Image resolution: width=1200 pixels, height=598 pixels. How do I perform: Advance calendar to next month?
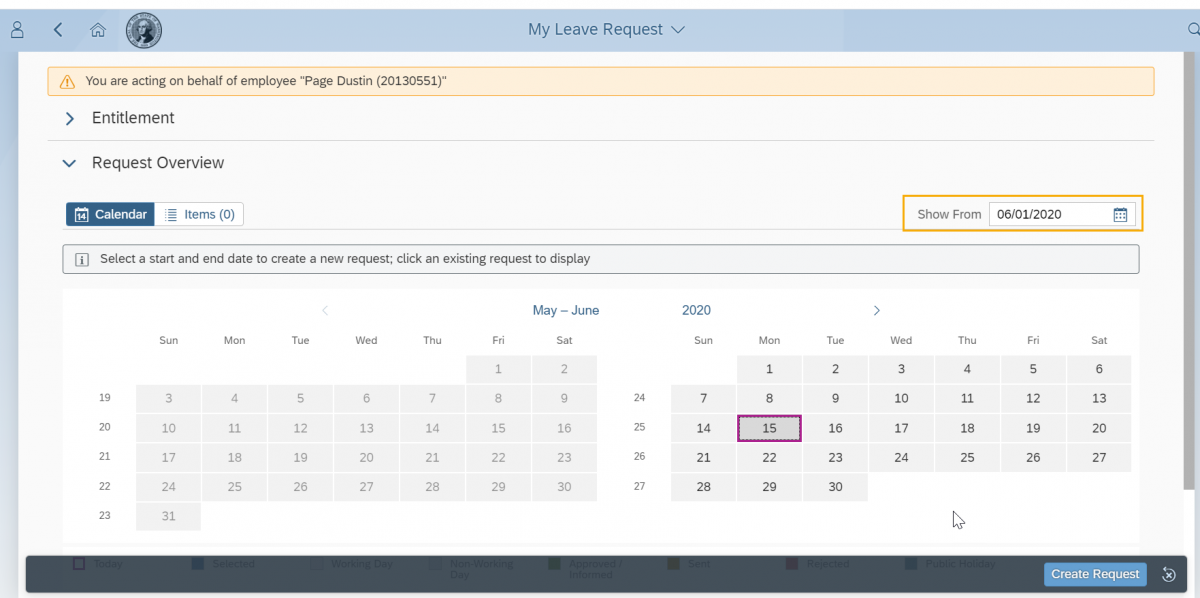click(x=876, y=311)
